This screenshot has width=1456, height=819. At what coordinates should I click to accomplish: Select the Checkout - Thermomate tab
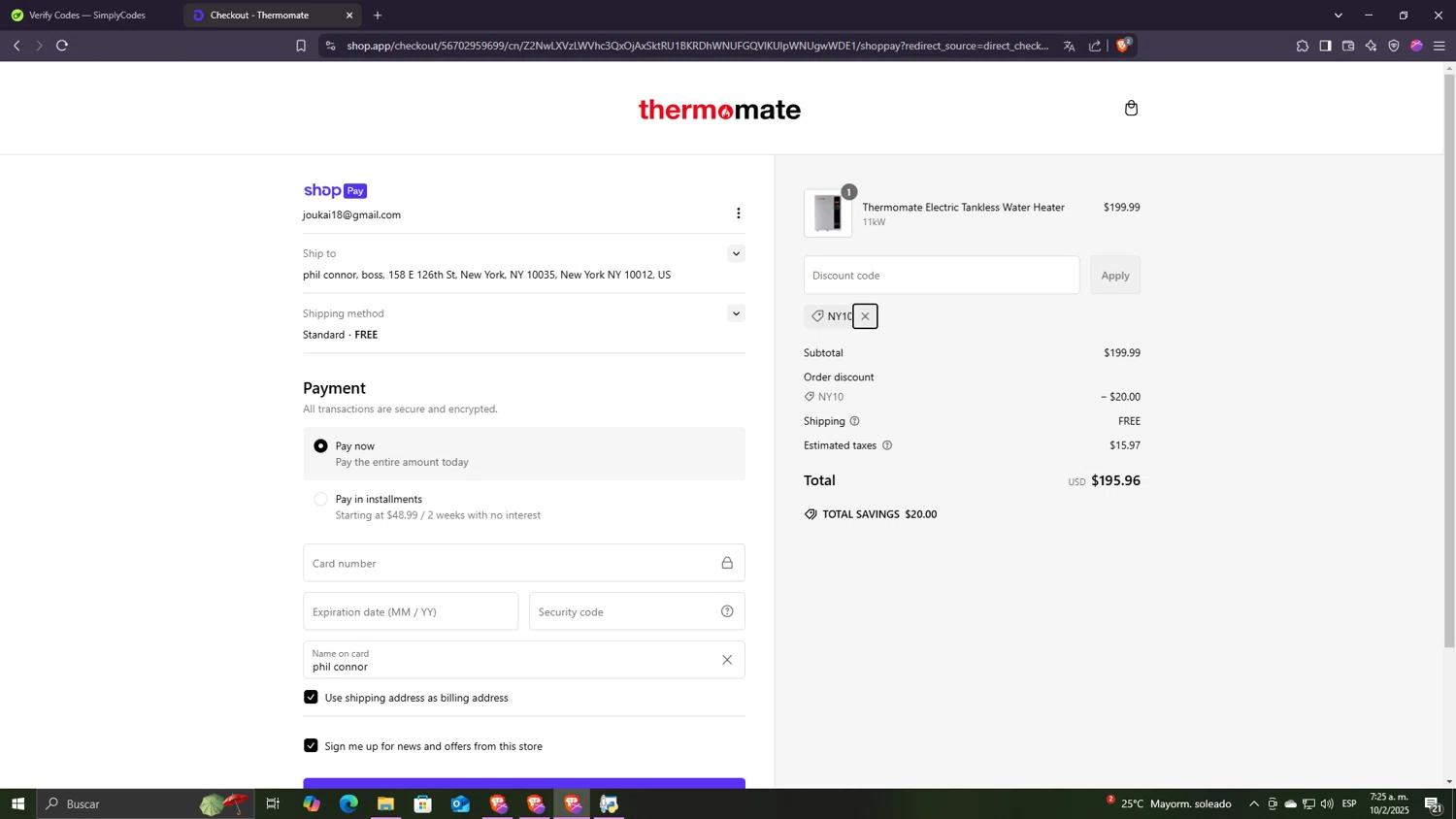tap(260, 16)
